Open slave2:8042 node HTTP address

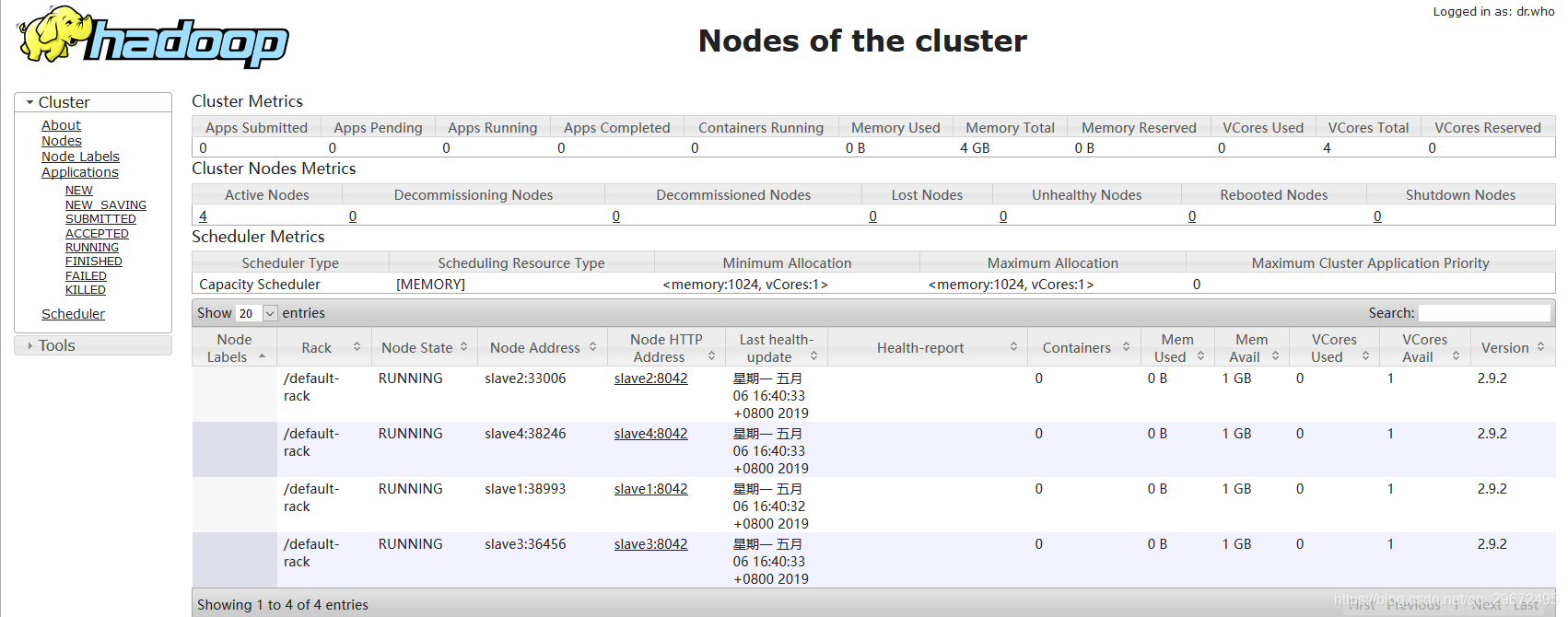pos(650,378)
